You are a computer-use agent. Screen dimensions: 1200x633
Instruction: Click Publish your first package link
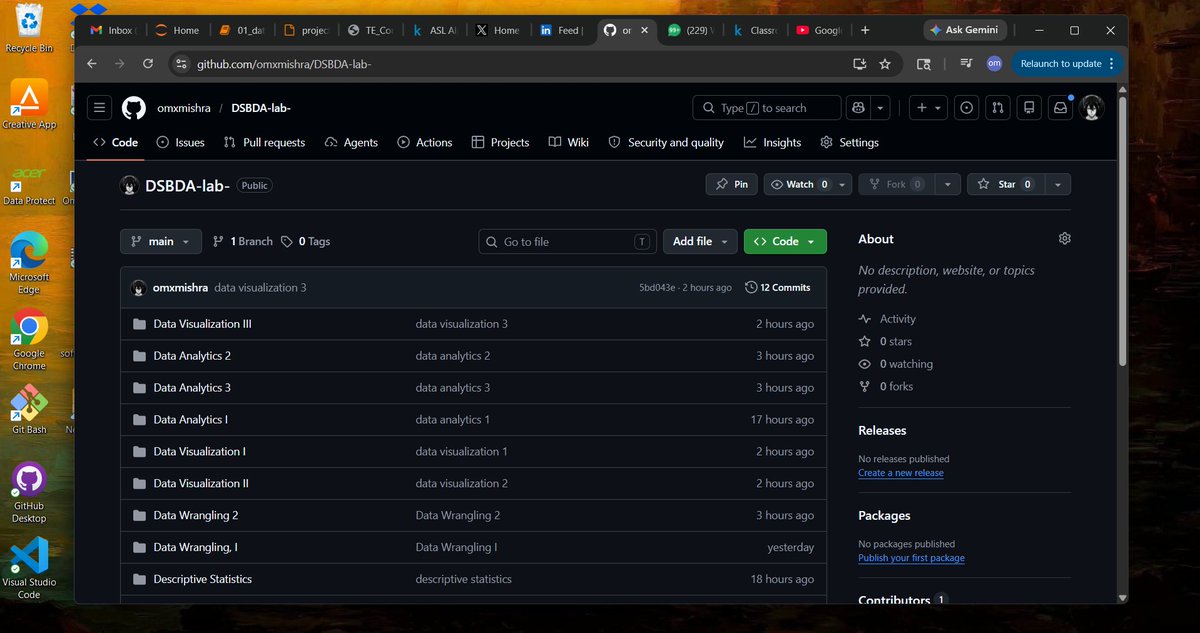(911, 558)
